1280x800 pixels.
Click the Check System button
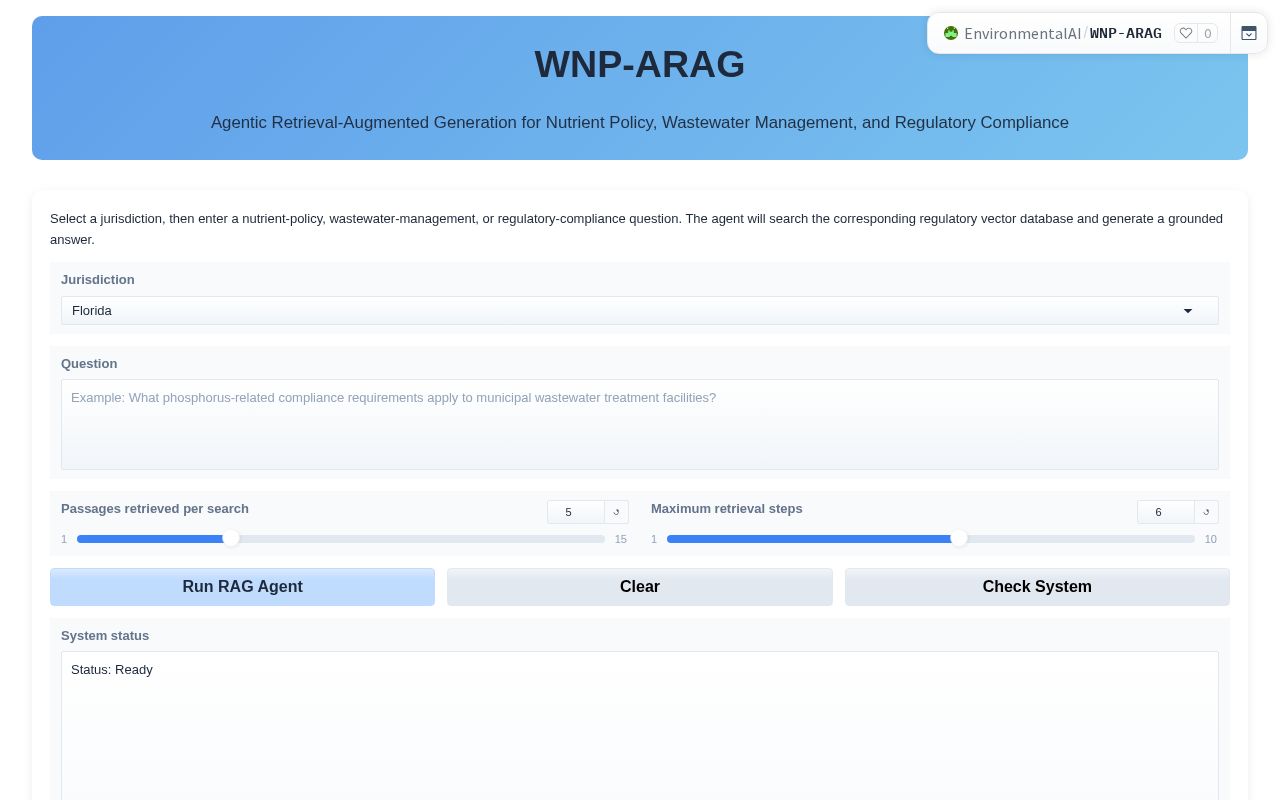[1037, 587]
